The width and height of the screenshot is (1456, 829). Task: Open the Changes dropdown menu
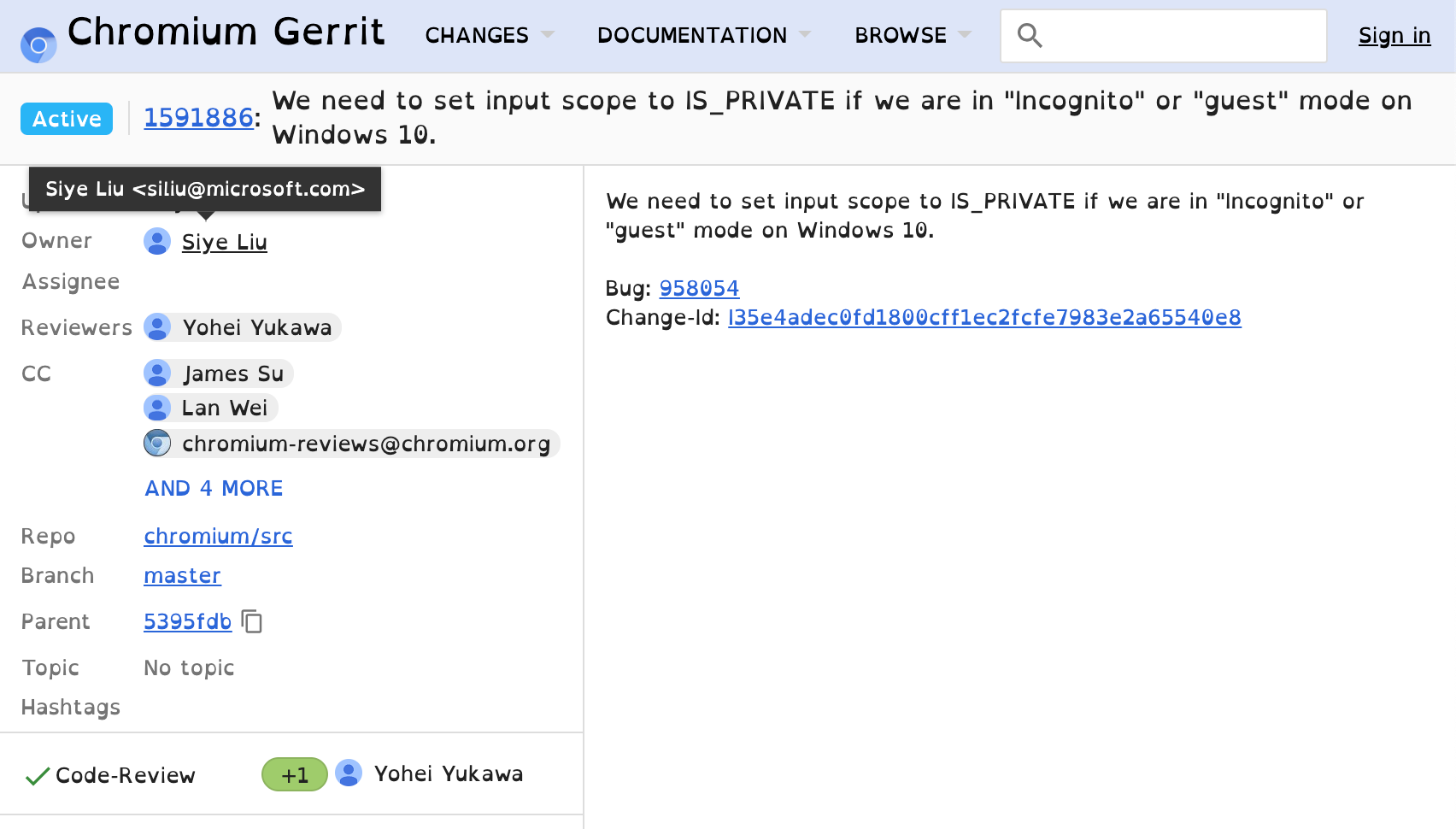click(x=489, y=36)
